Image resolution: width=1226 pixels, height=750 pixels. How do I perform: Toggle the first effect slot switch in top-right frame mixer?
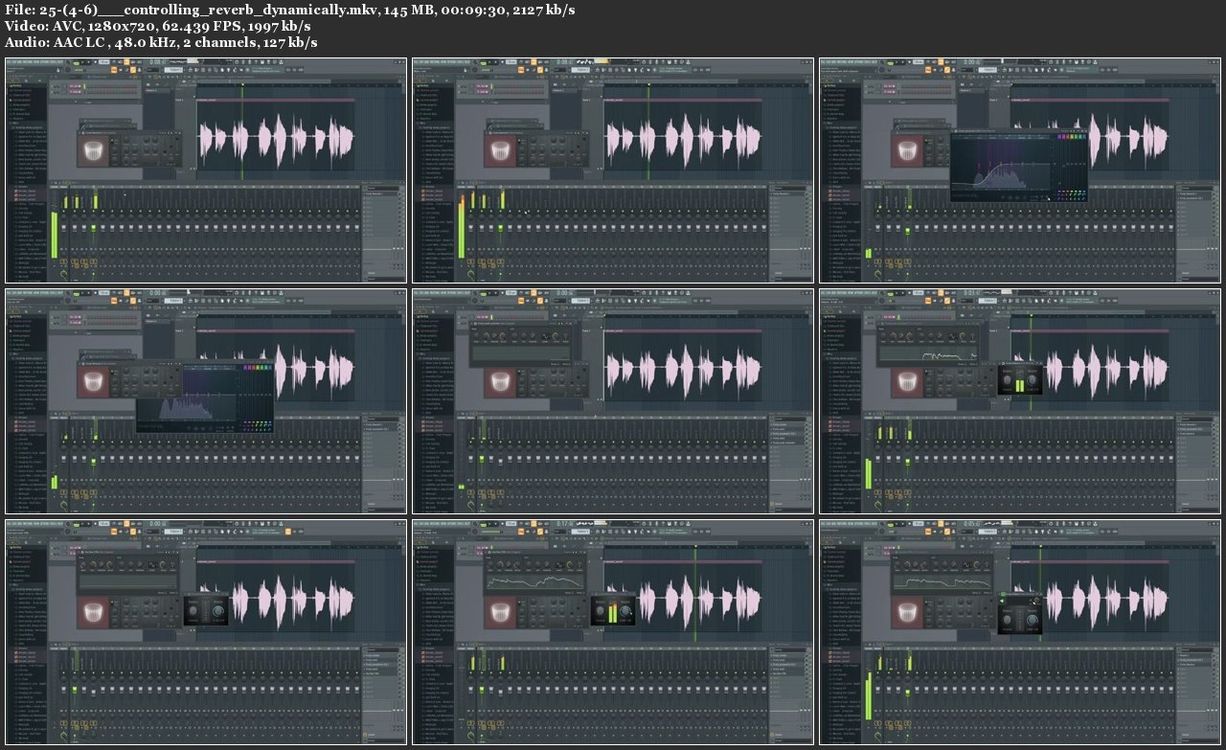[x=1213, y=194]
